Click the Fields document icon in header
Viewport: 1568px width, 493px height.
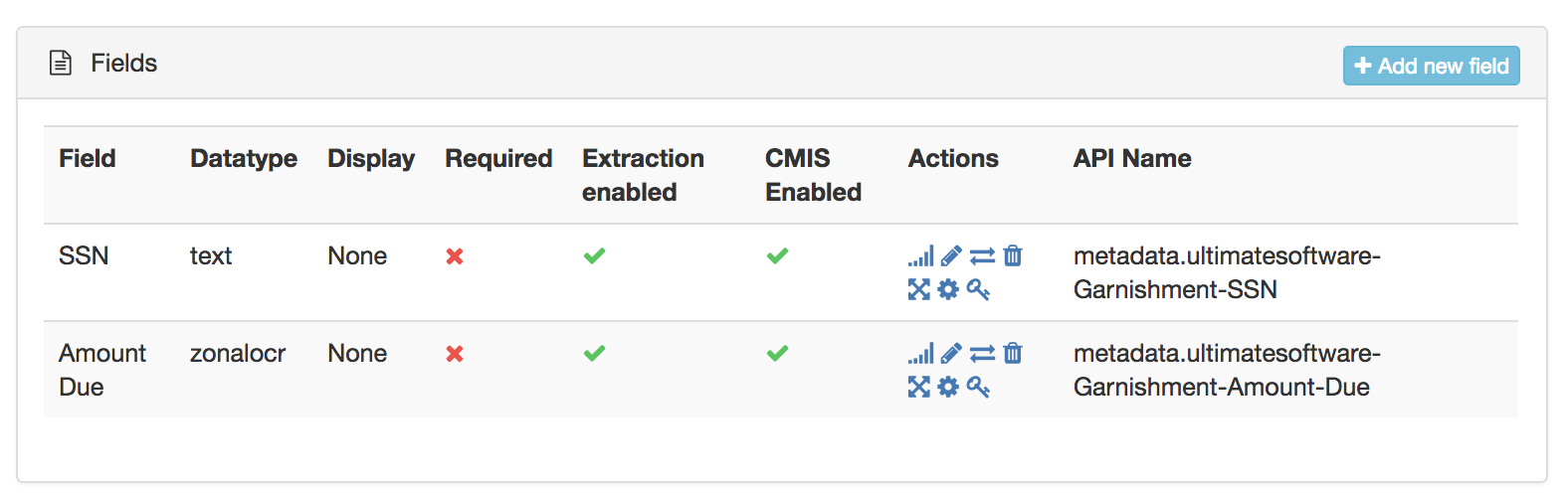[61, 64]
